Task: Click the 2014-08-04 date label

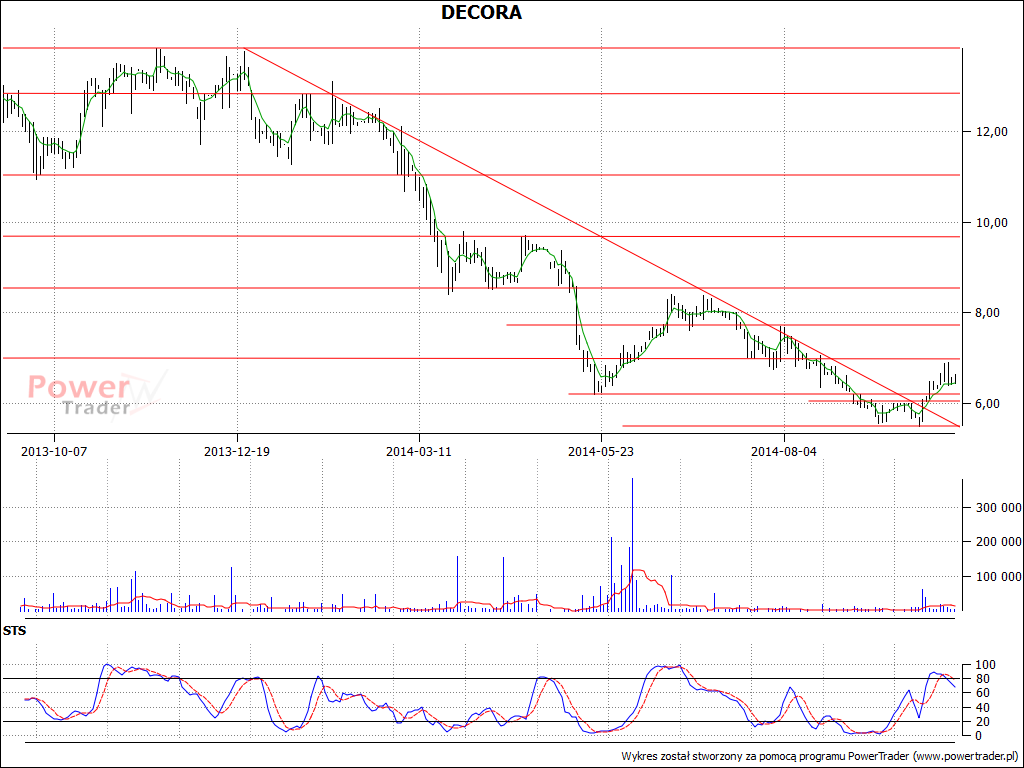Action: [x=784, y=451]
